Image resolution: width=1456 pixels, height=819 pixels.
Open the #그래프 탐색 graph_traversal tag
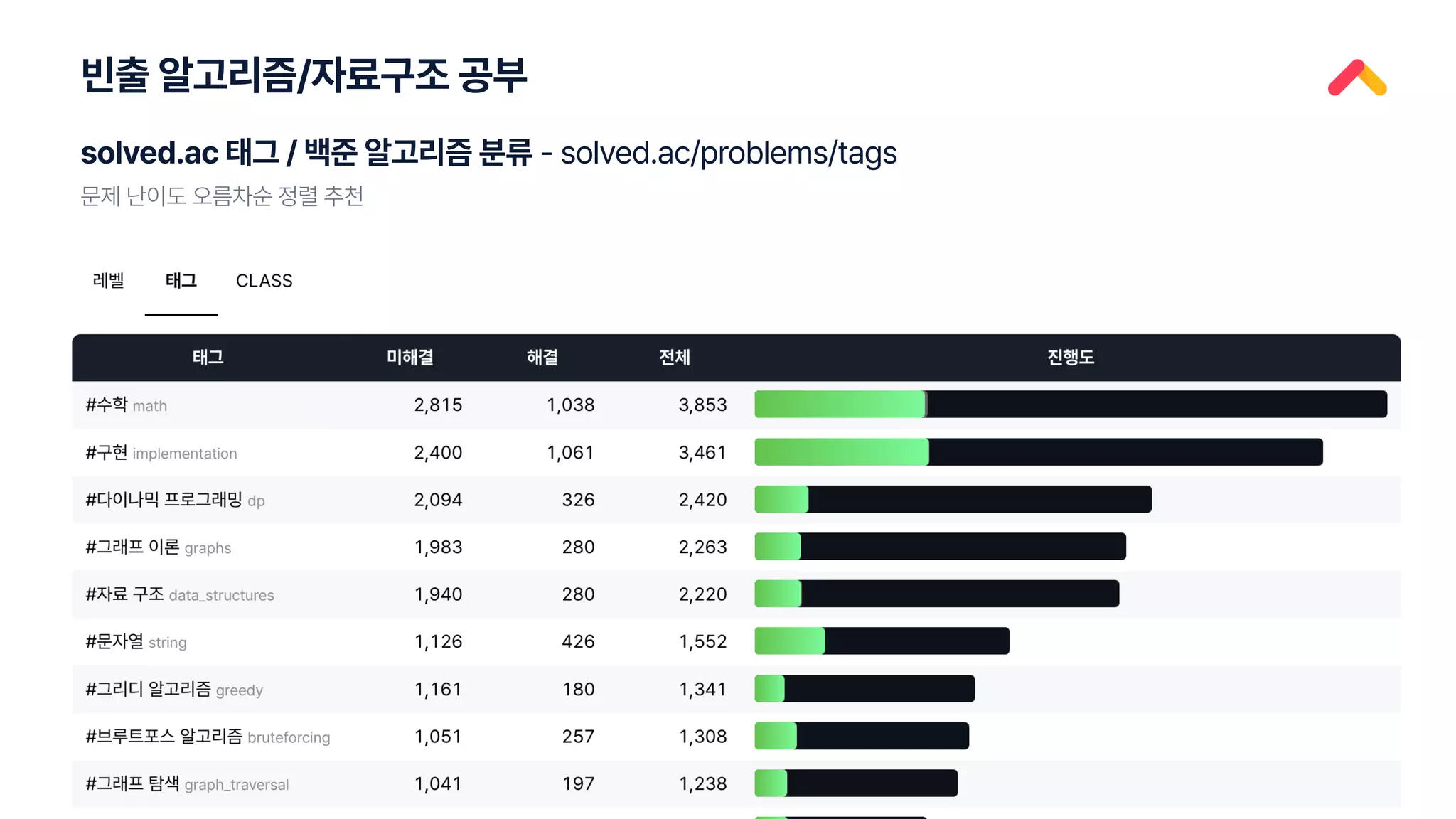coord(187,783)
